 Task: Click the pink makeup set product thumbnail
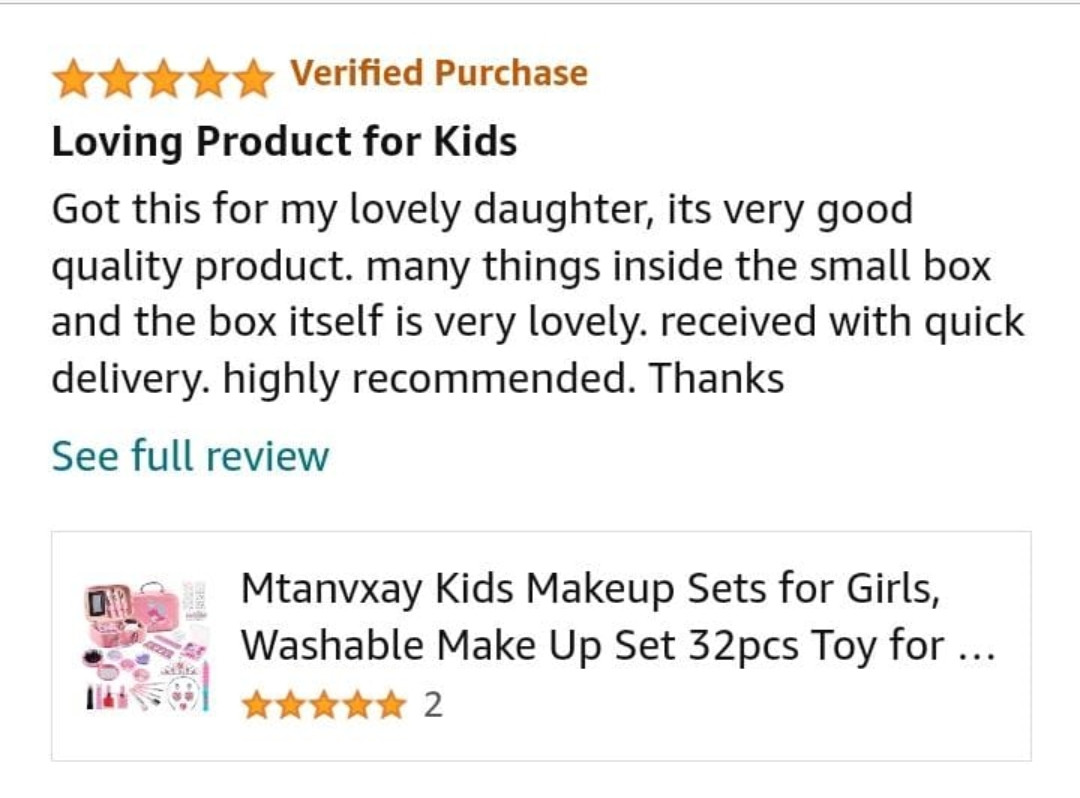tap(147, 646)
